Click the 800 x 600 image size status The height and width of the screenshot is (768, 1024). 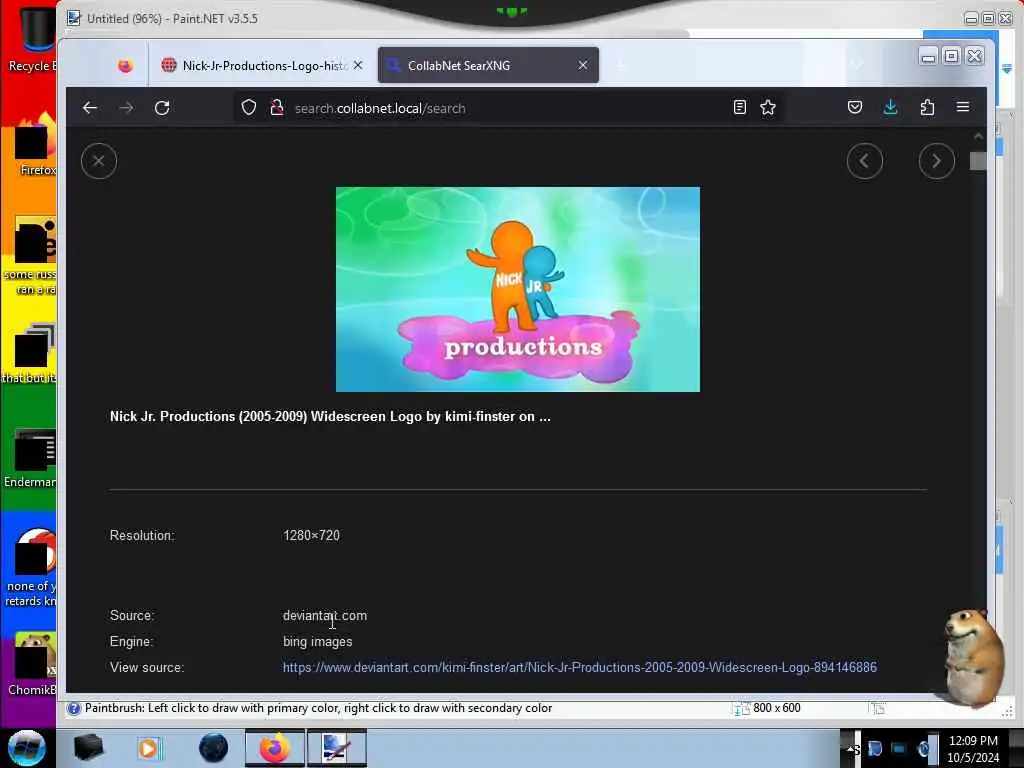[769, 709]
